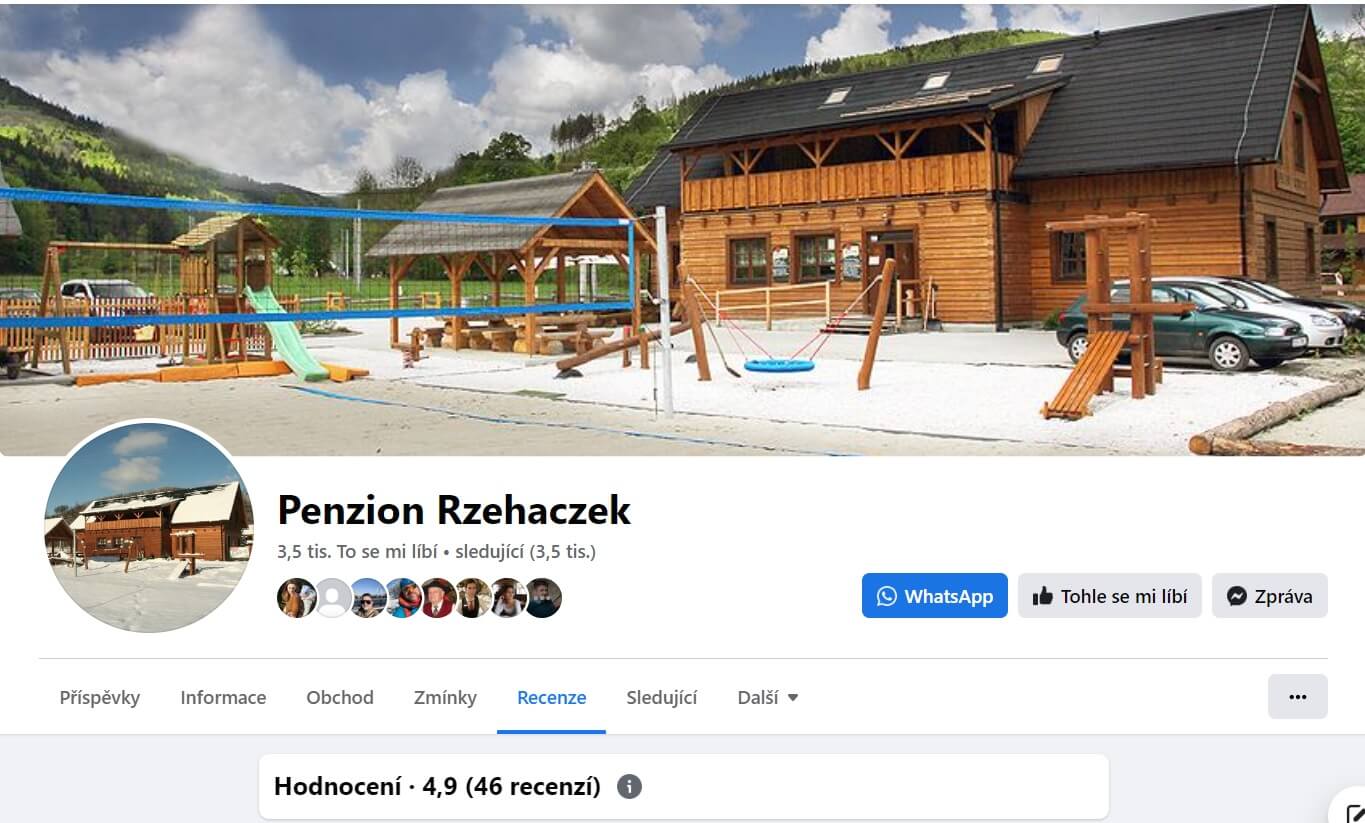Open the three-dots more options menu
The height and width of the screenshot is (823, 1365).
1298,697
